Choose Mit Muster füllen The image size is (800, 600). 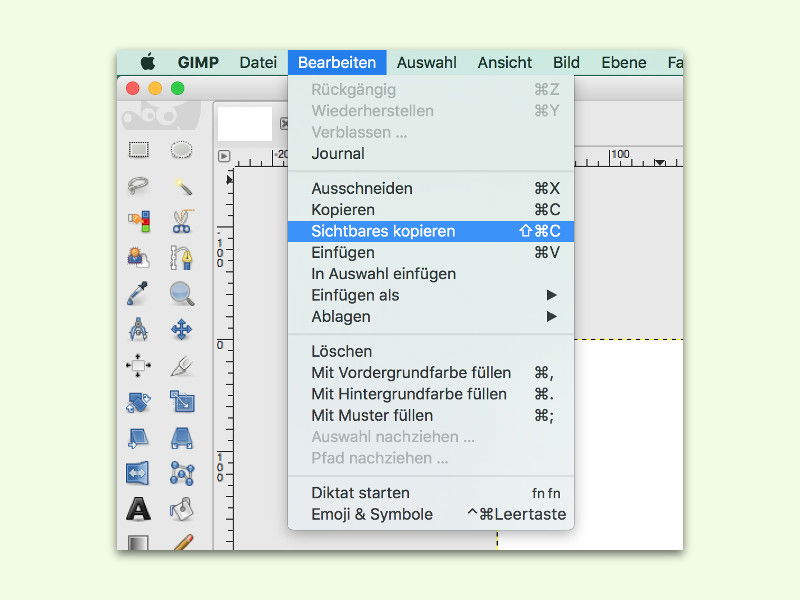click(431, 416)
